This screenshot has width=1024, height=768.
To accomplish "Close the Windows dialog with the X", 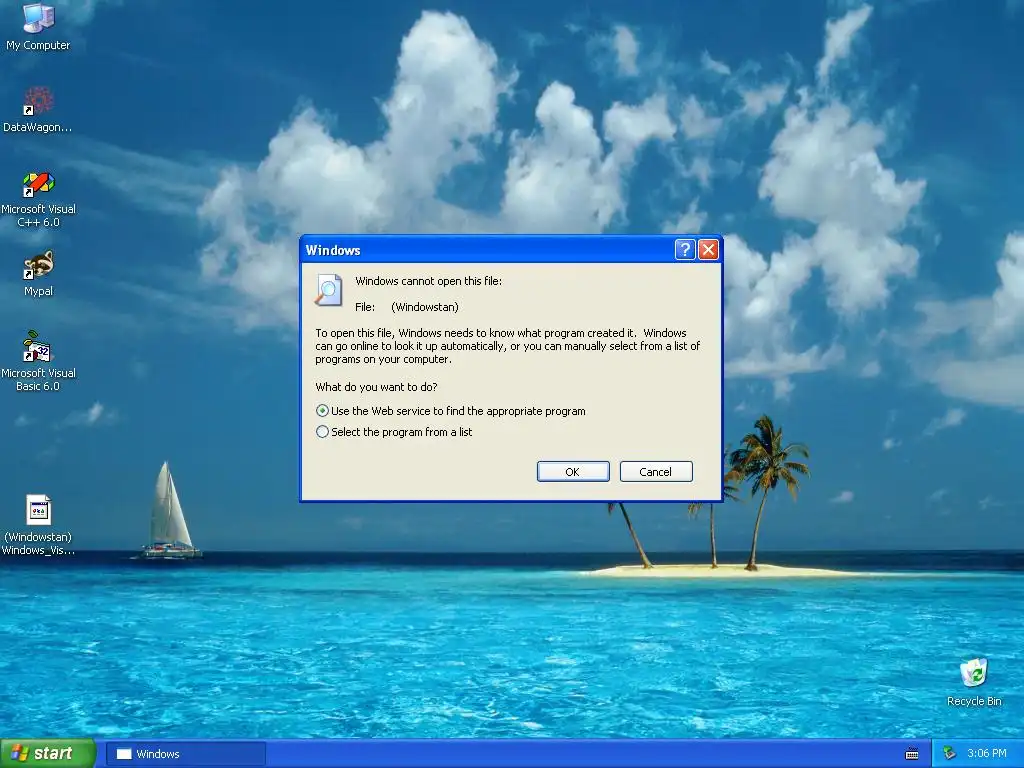I will (x=709, y=249).
